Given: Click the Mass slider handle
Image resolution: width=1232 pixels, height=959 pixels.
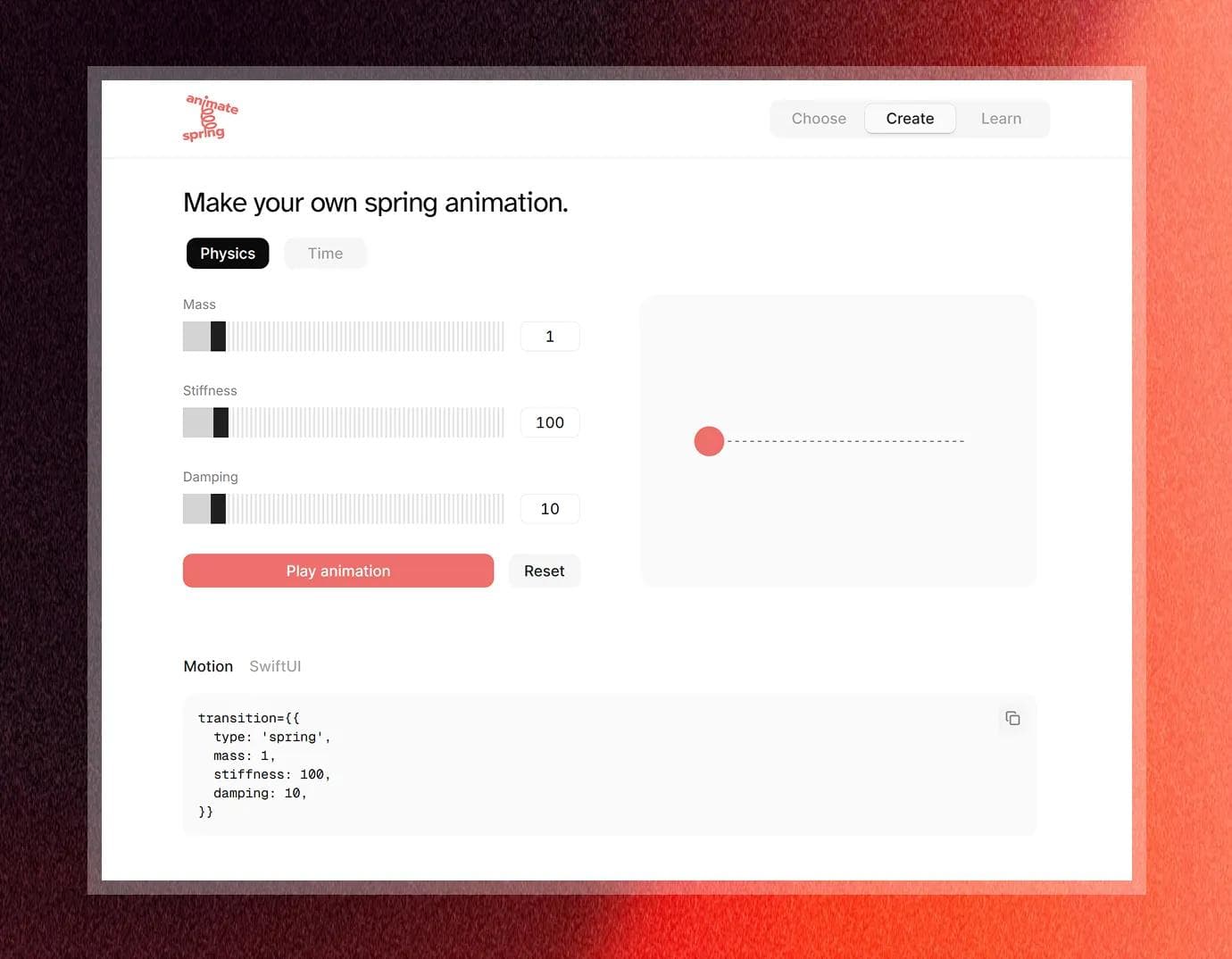Looking at the screenshot, I should 218,337.
